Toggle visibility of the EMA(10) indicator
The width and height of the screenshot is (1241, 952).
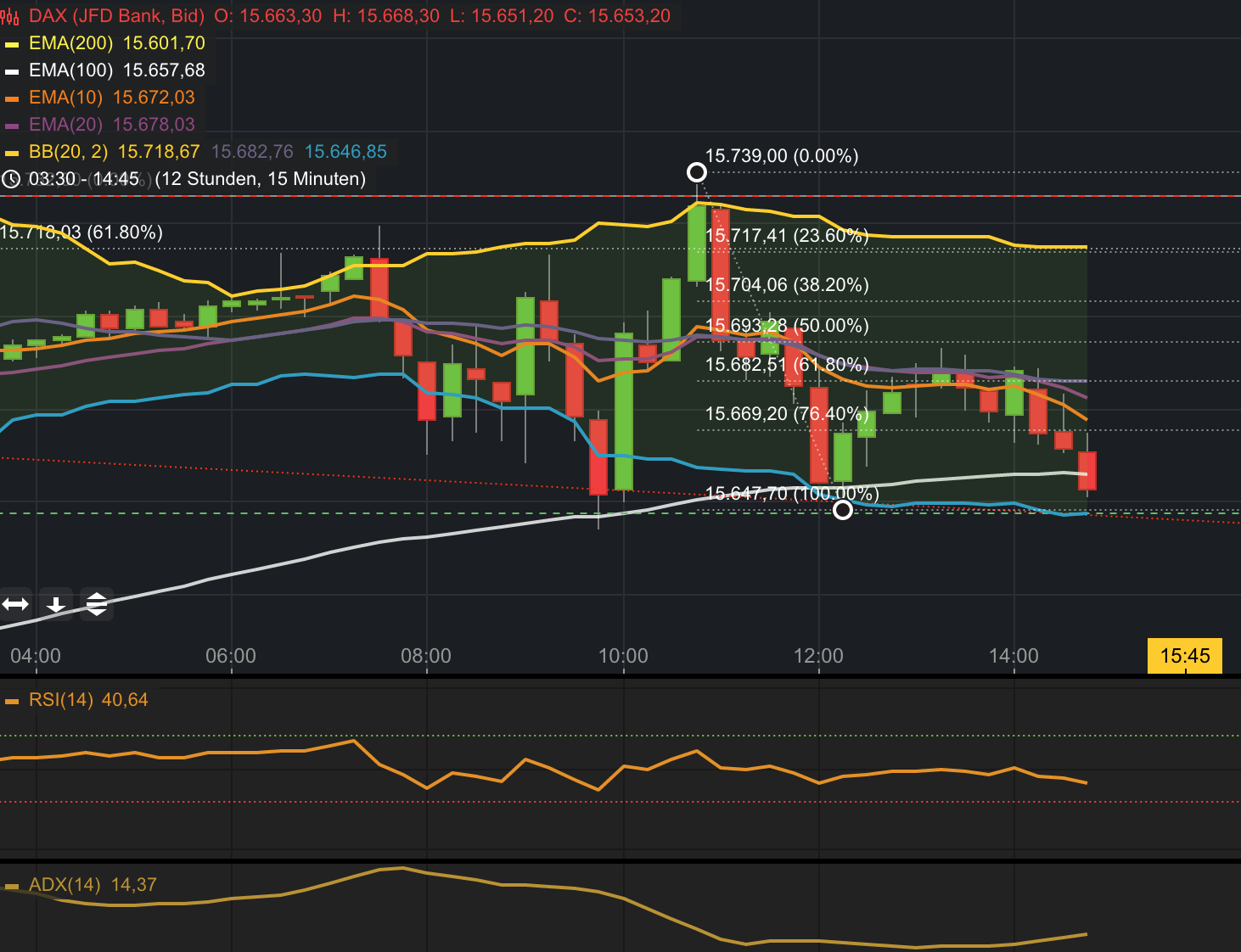11,97
